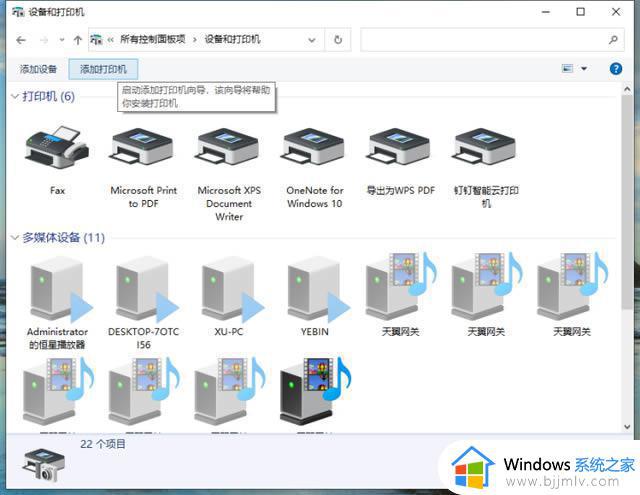Open address bar history dropdown
This screenshot has height=495, width=640.
[x=312, y=40]
